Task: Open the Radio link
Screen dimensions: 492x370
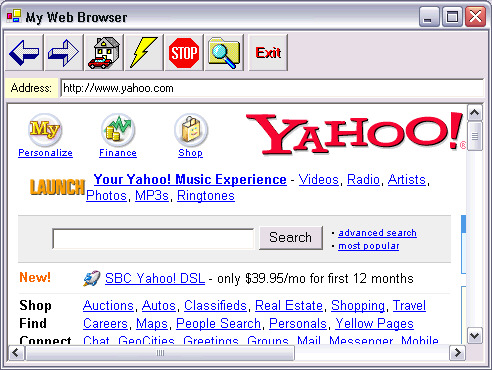Action: pyautogui.click(x=363, y=179)
